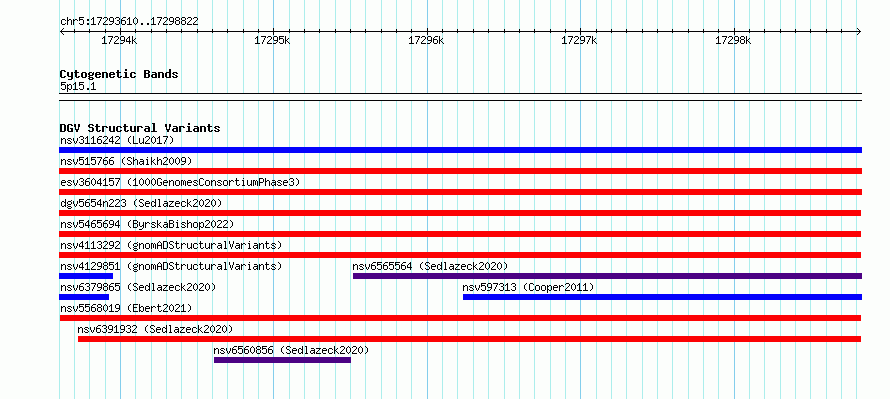This screenshot has height=399, width=890.
Task: Open nsv6379865 (Sedlazeck2020) label
Action: pyautogui.click(x=138, y=287)
